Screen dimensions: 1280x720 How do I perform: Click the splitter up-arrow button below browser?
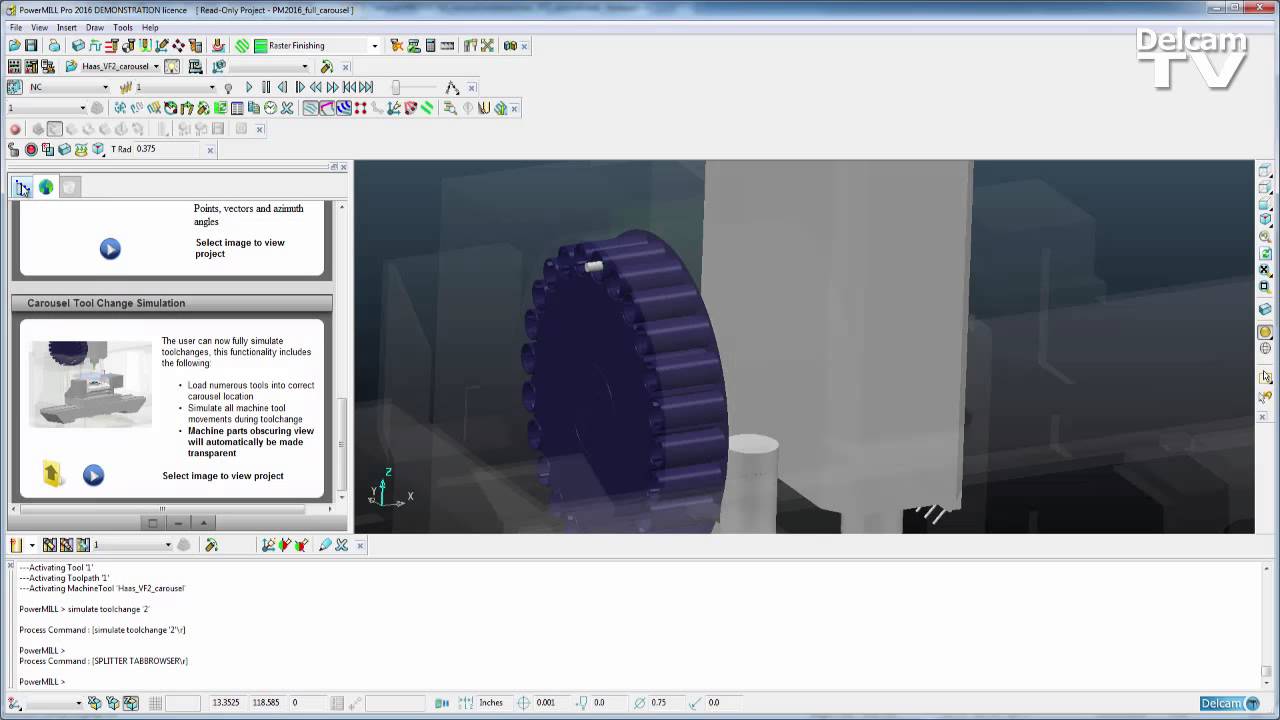204,523
